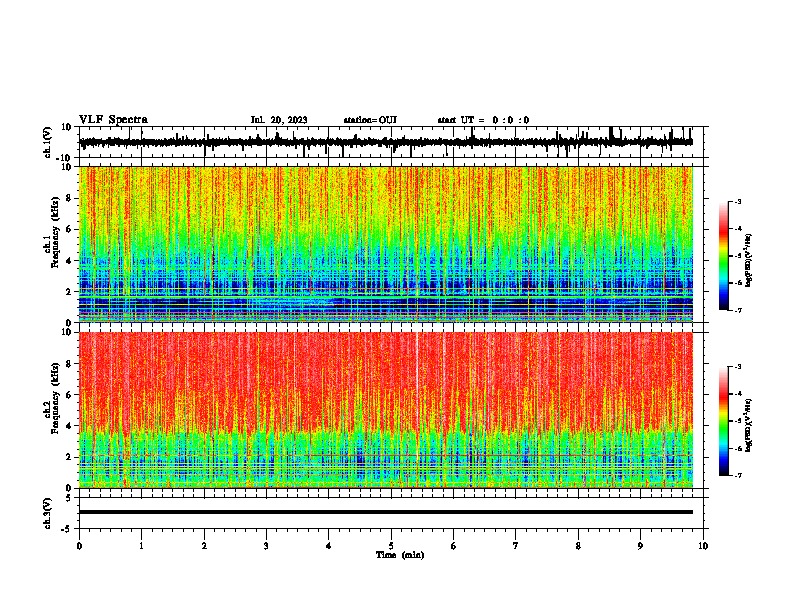Click the "8" frequency tick of ch.1 spectrogram
792x612 pixels.
pos(69,198)
